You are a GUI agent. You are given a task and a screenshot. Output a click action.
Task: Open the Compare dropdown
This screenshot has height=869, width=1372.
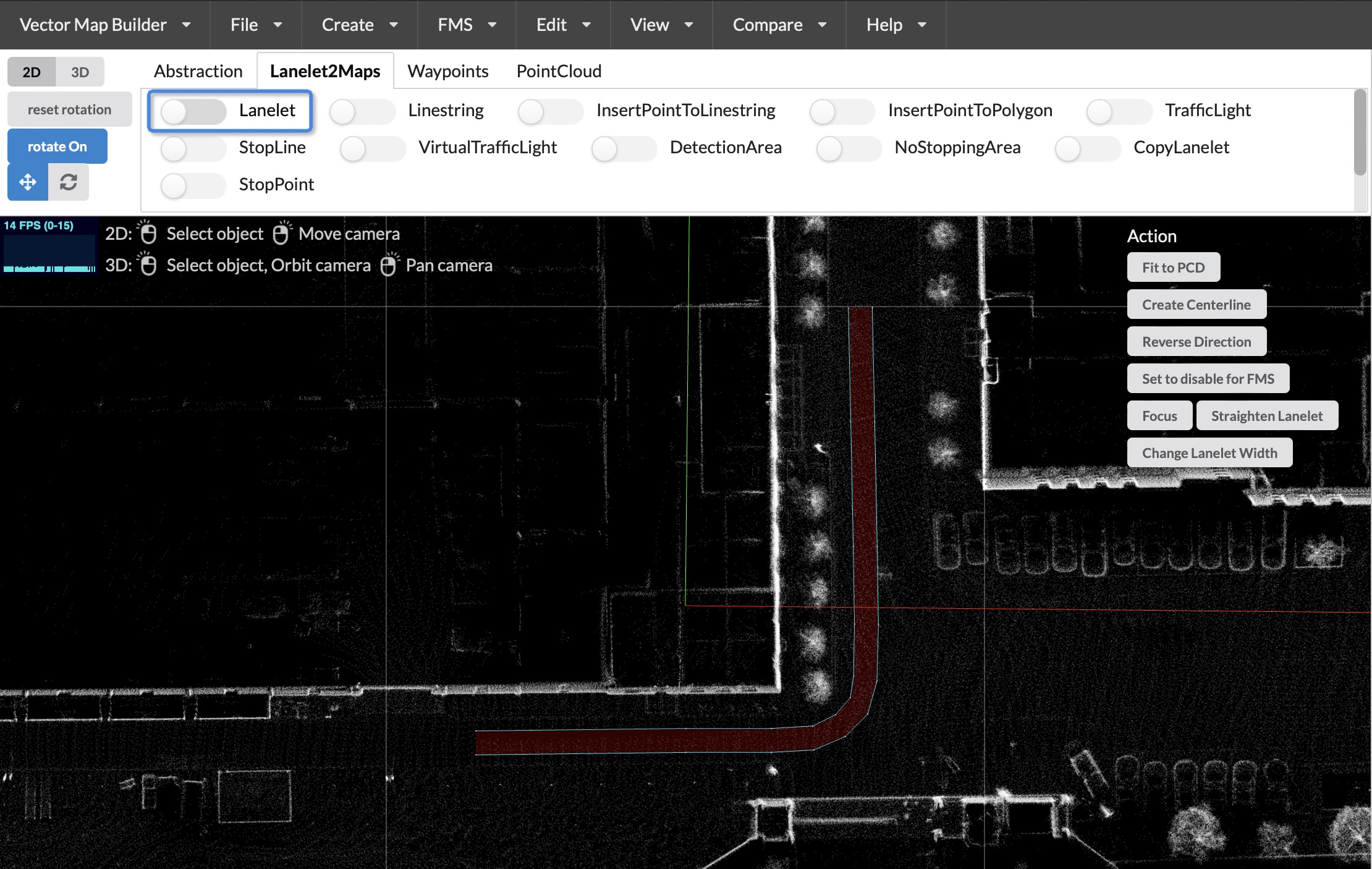pyautogui.click(x=778, y=25)
